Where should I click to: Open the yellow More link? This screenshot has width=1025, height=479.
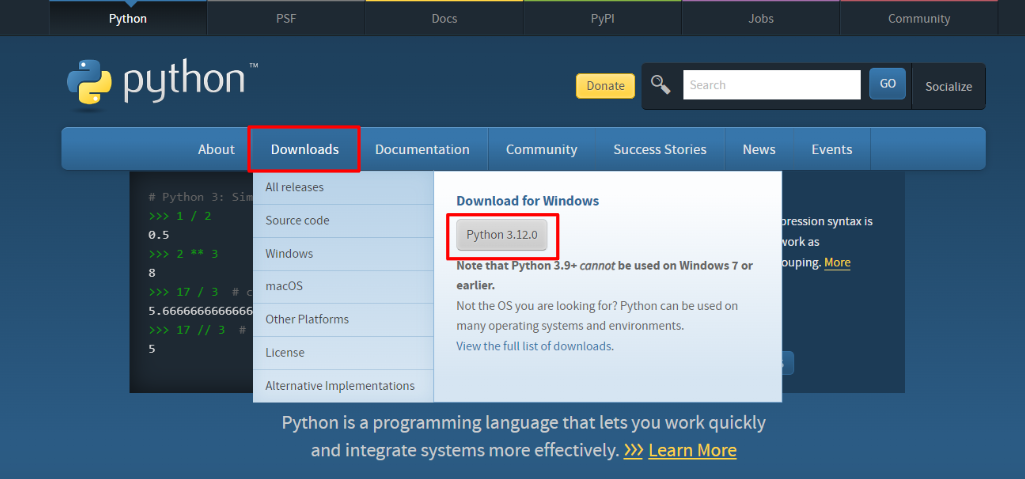(x=837, y=263)
